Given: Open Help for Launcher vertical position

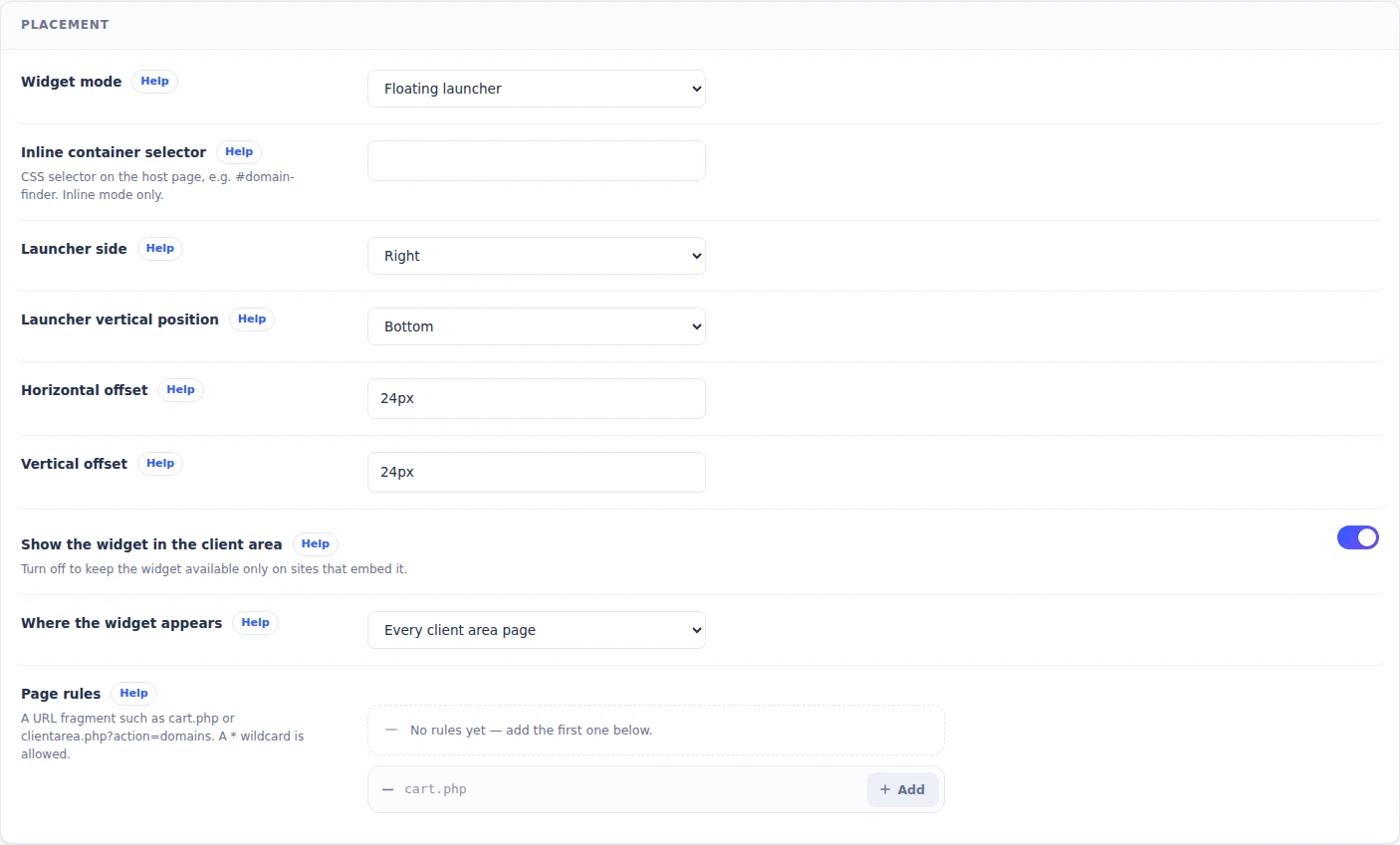Looking at the screenshot, I should [x=252, y=319].
